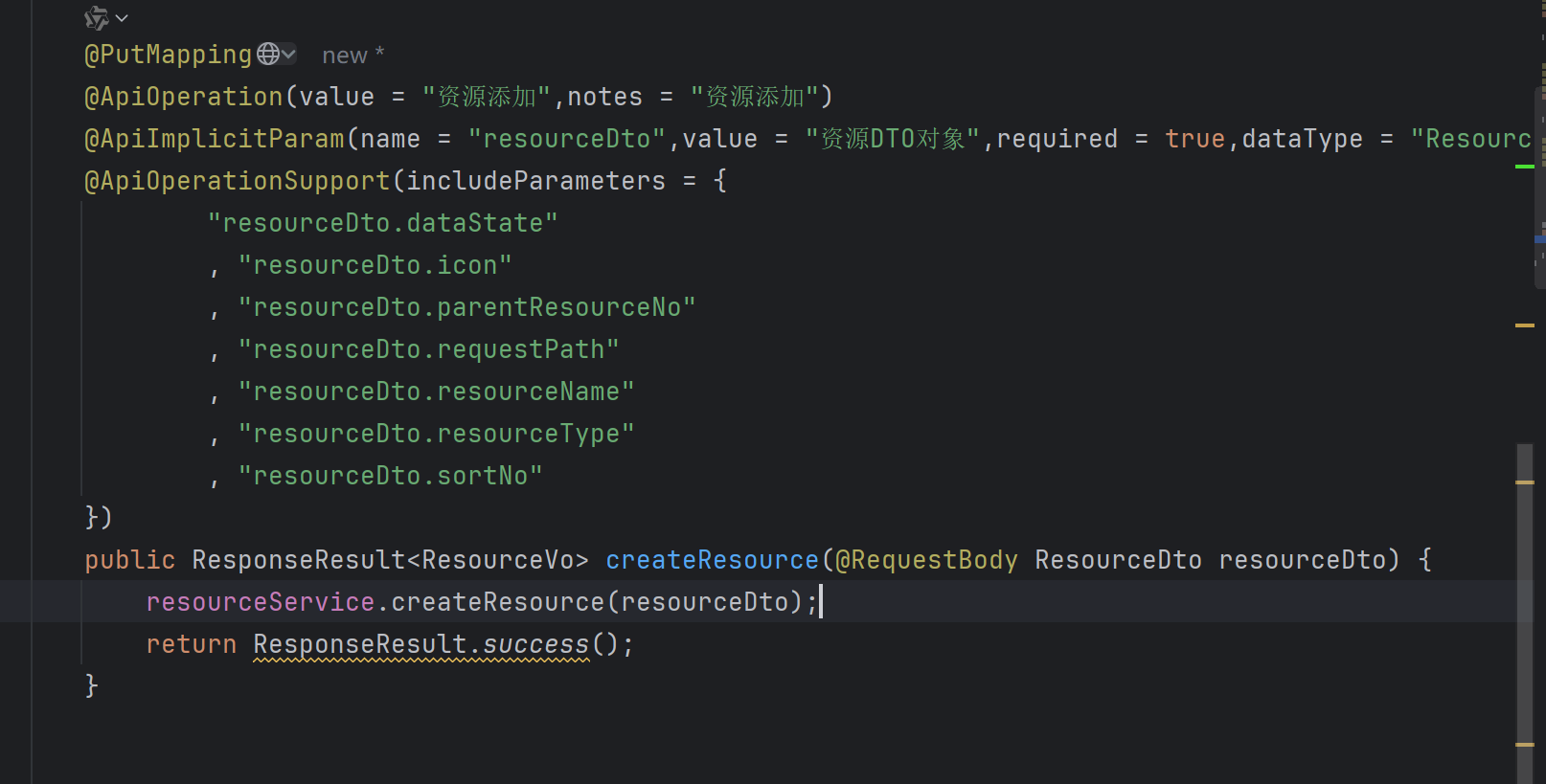Click the @ApiOperation annotation text
This screenshot has height=784, width=1546.
[184, 97]
